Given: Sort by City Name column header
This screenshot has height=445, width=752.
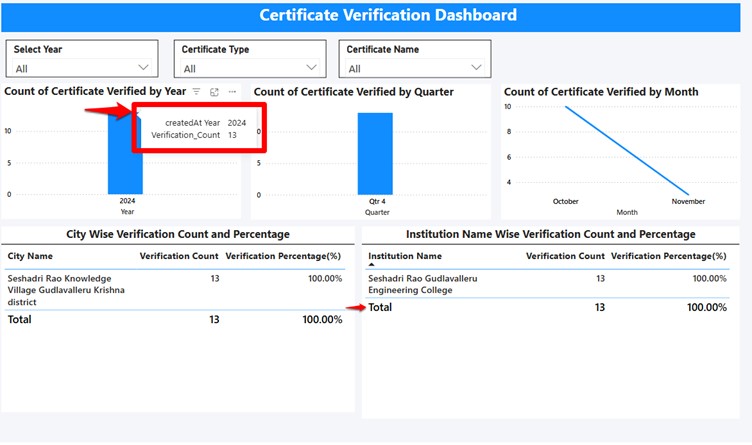Looking at the screenshot, I should pos(30,256).
